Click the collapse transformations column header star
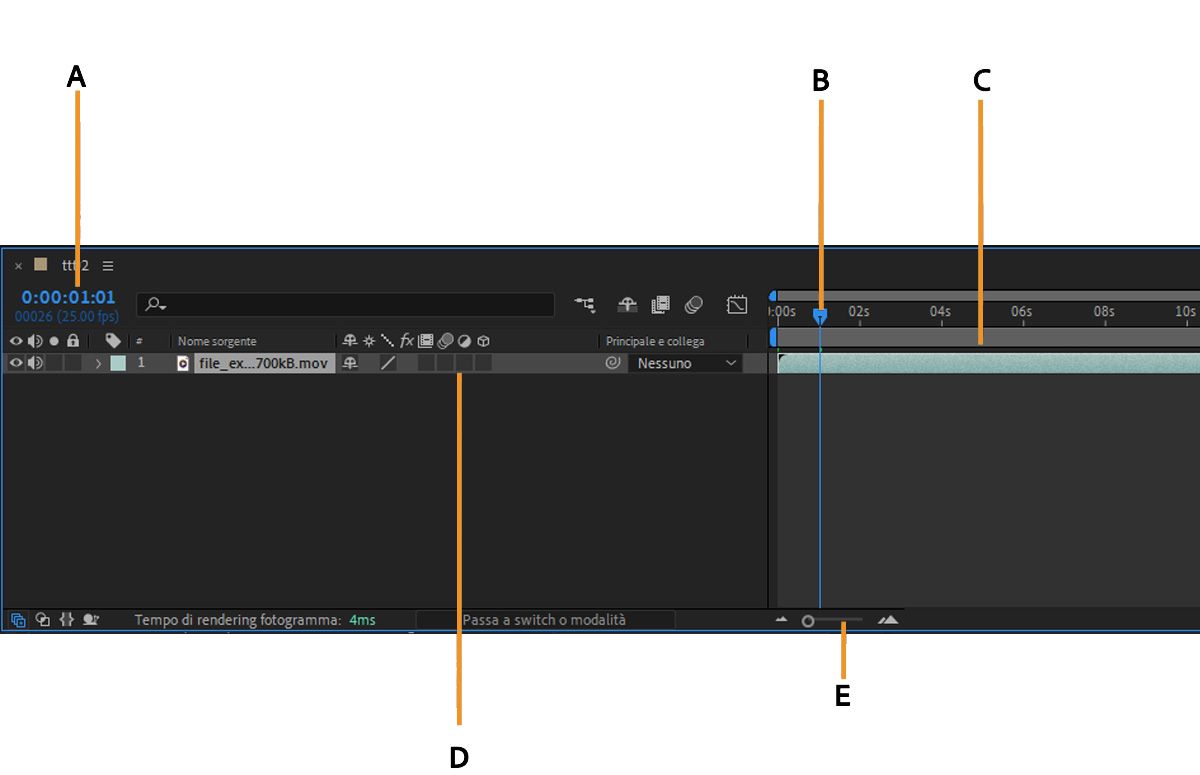 pyautogui.click(x=369, y=341)
